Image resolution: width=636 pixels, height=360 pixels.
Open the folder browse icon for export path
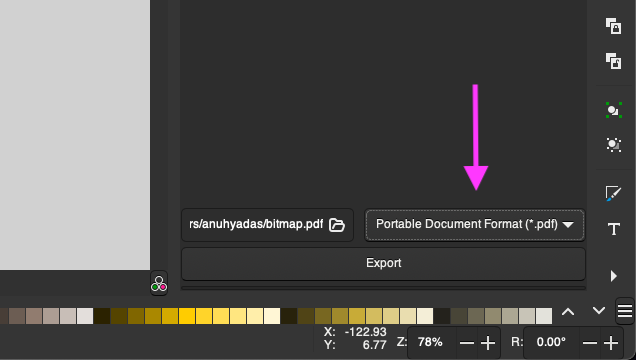337,225
